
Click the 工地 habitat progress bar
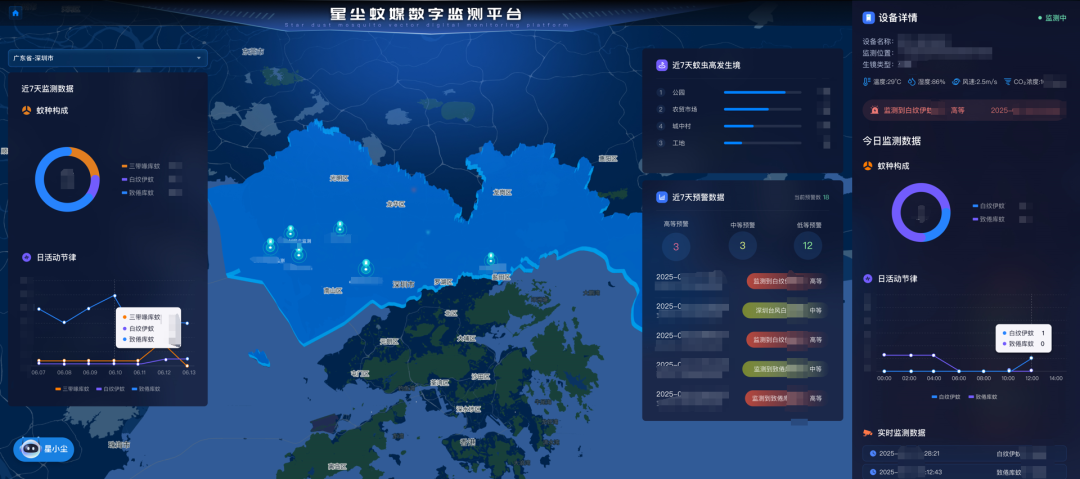pos(762,143)
